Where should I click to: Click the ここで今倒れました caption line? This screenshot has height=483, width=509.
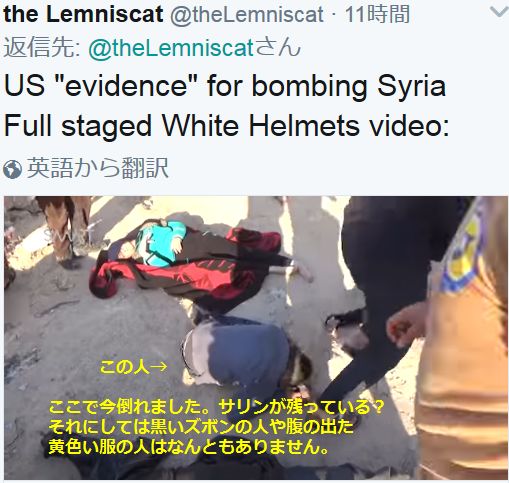(x=217, y=407)
